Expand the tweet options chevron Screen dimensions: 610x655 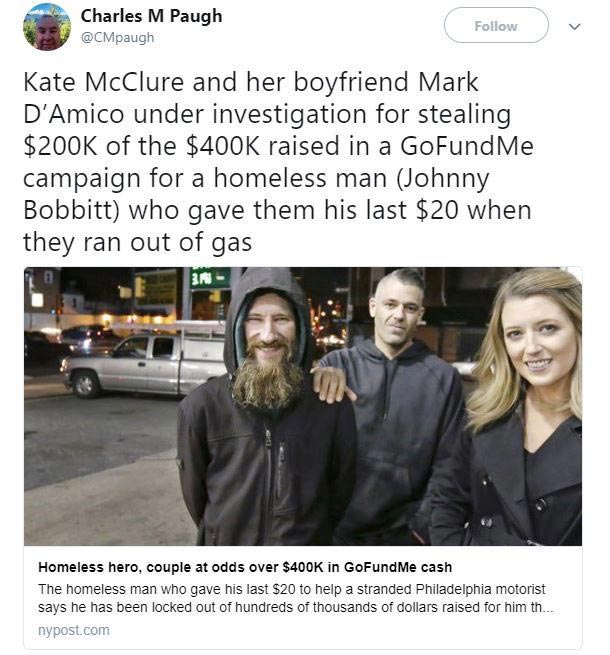574,27
